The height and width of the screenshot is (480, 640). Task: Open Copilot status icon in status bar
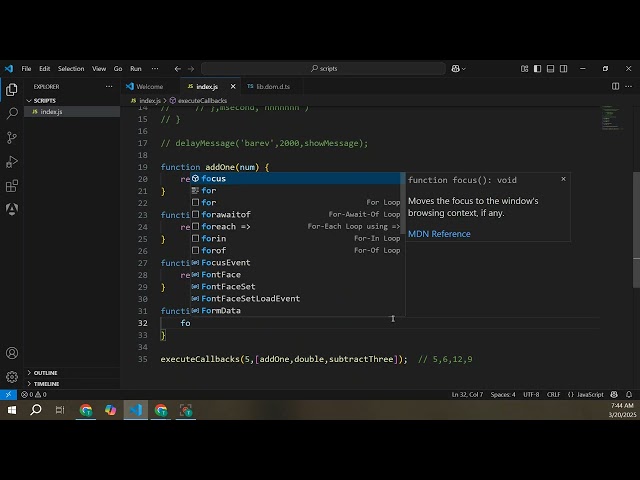[x=614, y=394]
